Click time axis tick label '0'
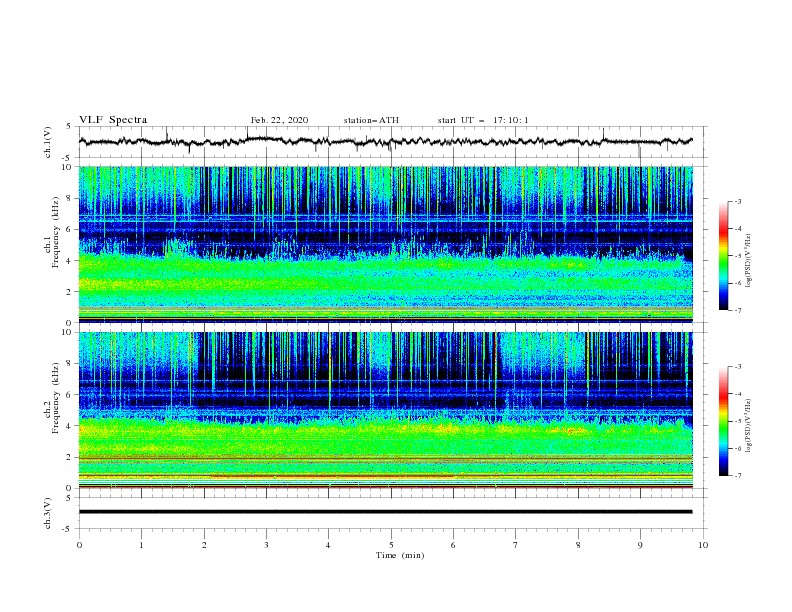Viewport: 792px width, 612px height. pos(79,545)
